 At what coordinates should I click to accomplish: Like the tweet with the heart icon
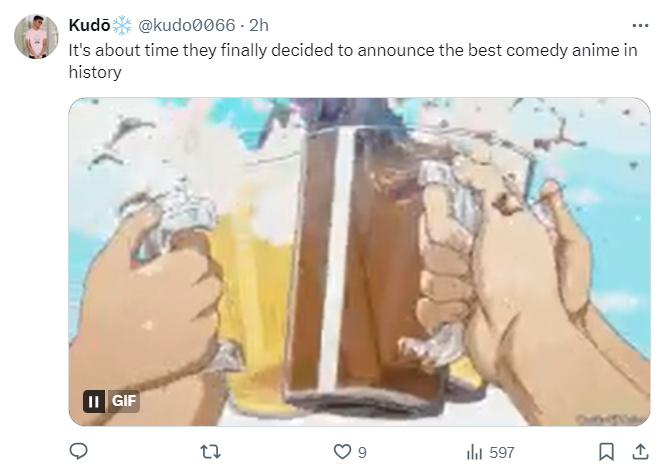tap(342, 452)
